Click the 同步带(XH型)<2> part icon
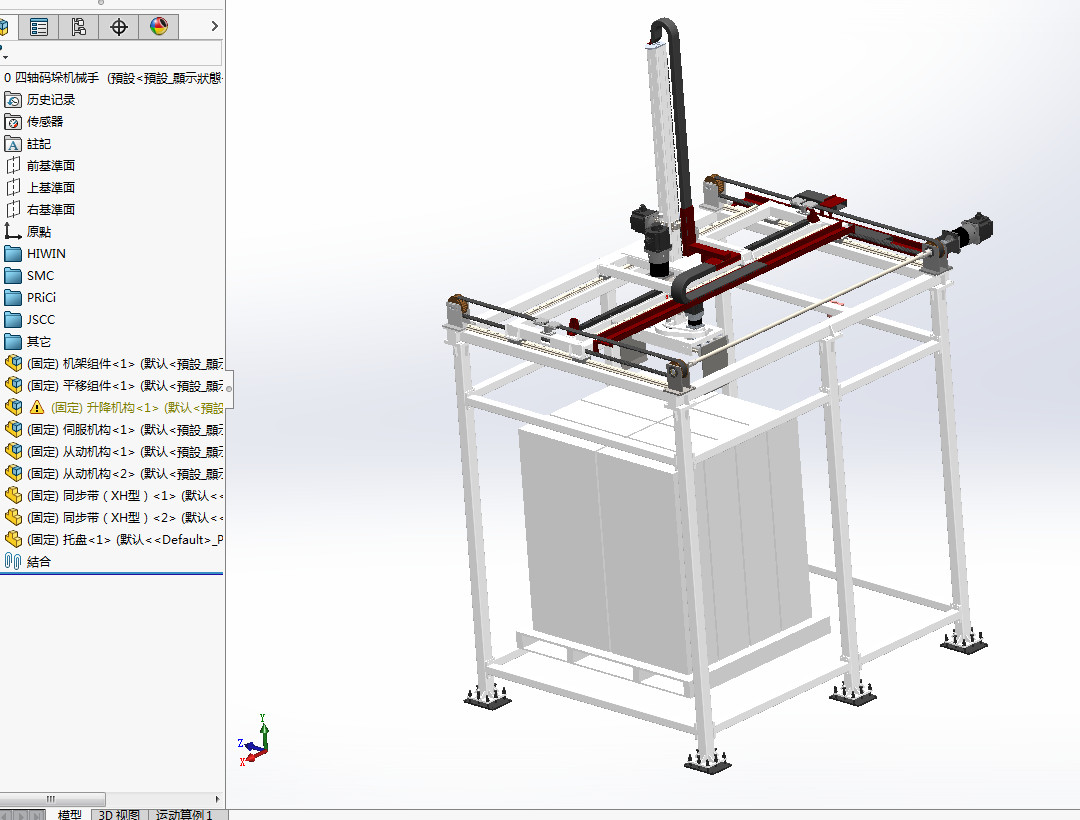Screen dimensions: 1080x820 point(13,517)
